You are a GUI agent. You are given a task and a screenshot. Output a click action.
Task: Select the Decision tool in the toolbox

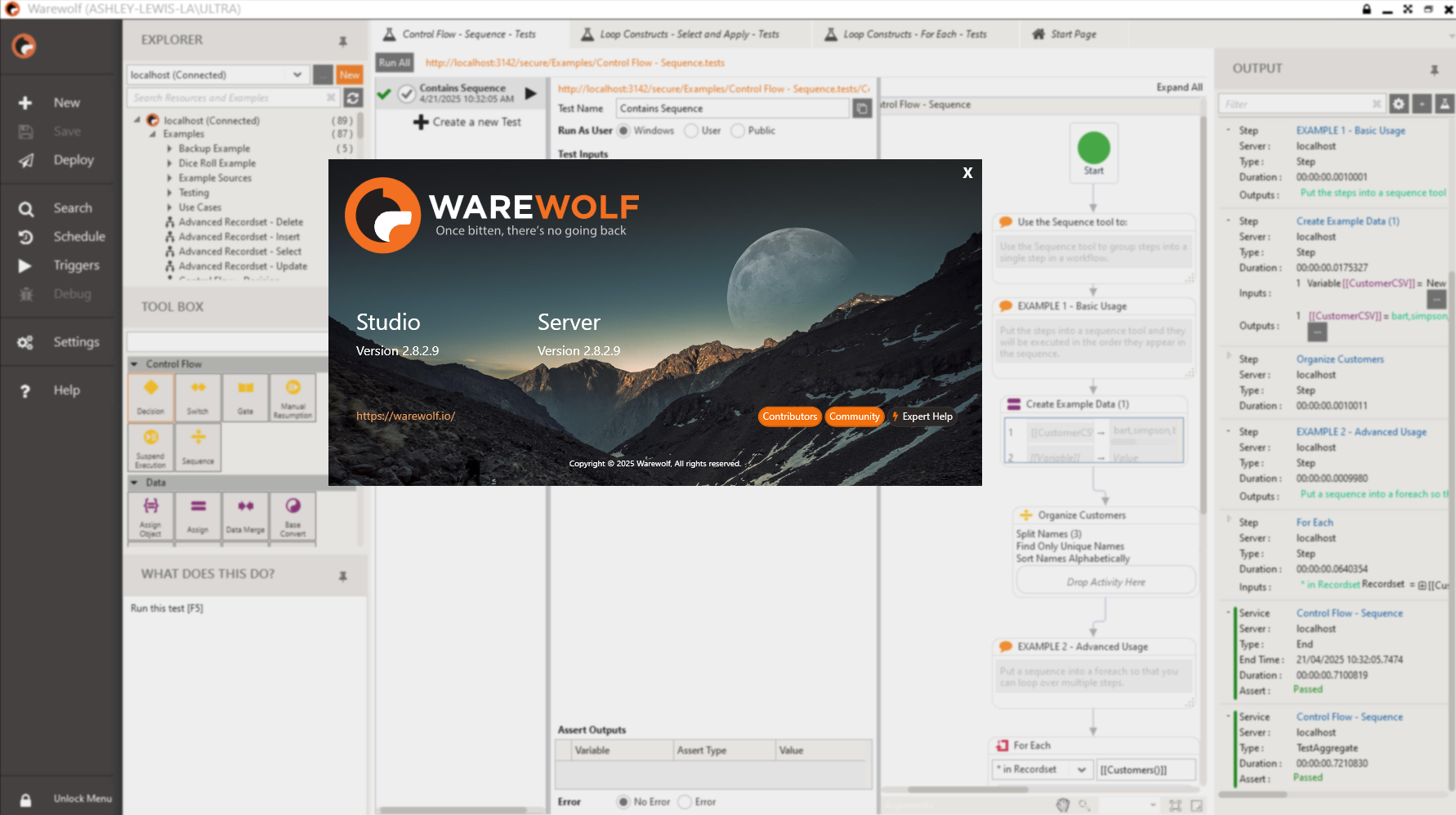(x=150, y=398)
